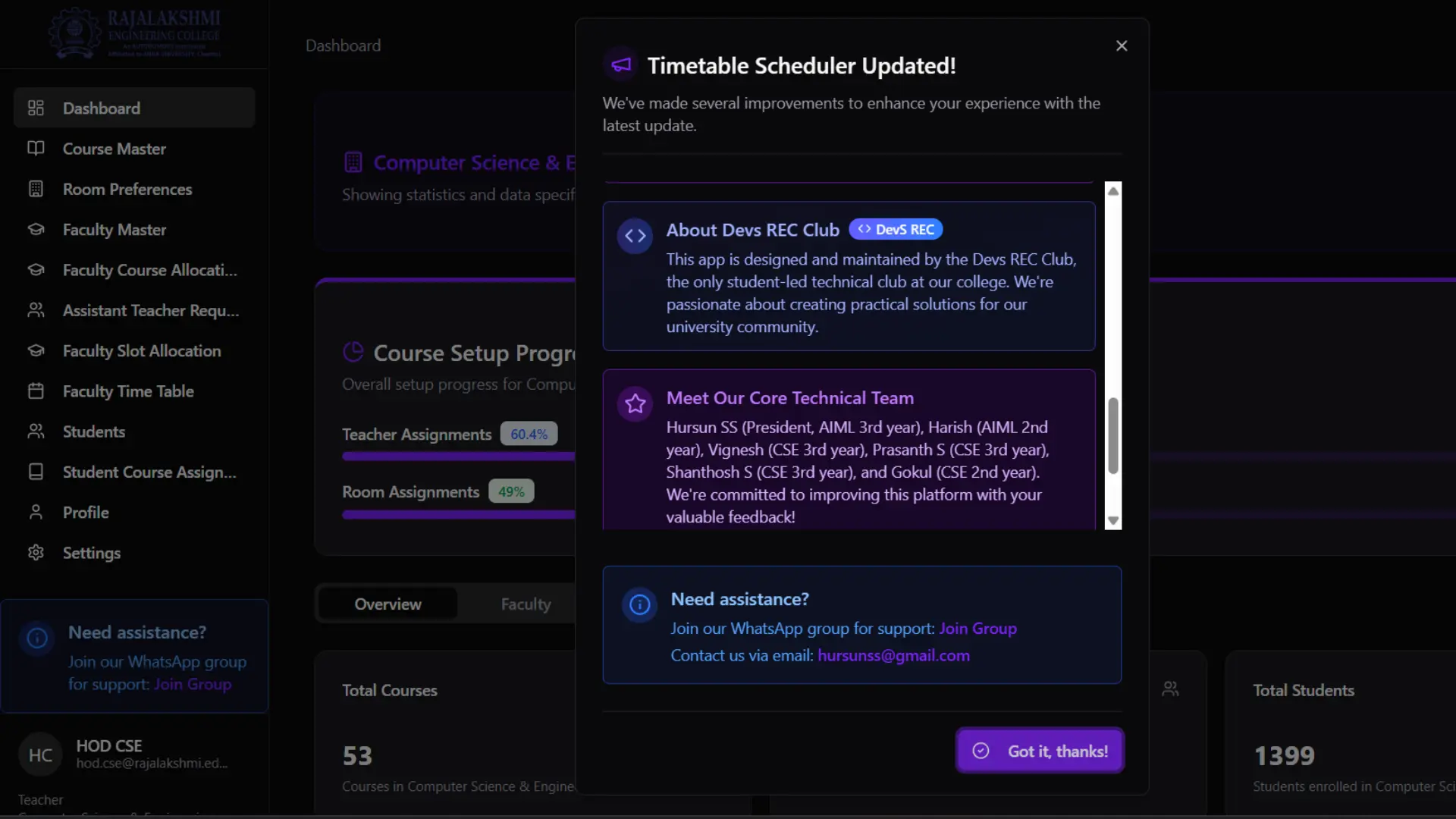Open Faculty Slot Allocation in sidebar
The height and width of the screenshot is (819, 1456).
(142, 351)
